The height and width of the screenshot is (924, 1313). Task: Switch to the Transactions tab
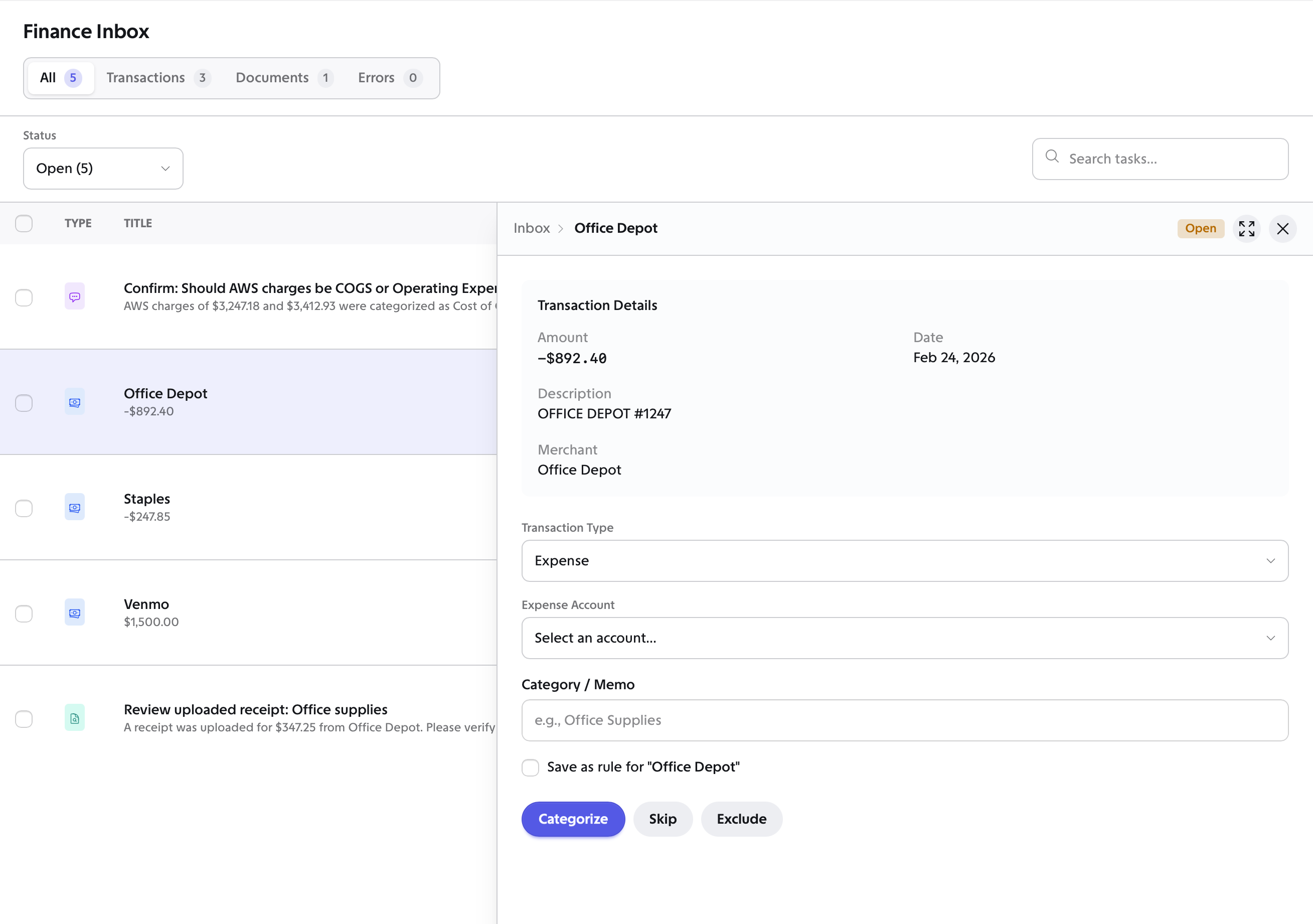coord(158,78)
